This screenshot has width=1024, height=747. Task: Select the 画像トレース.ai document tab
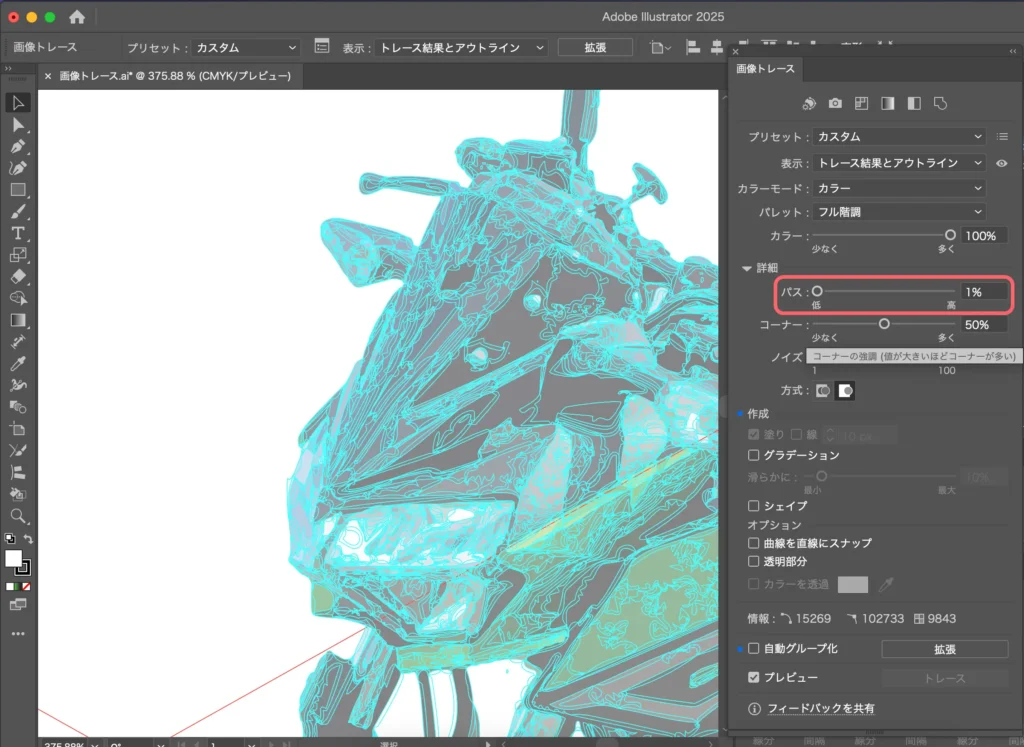(174, 76)
